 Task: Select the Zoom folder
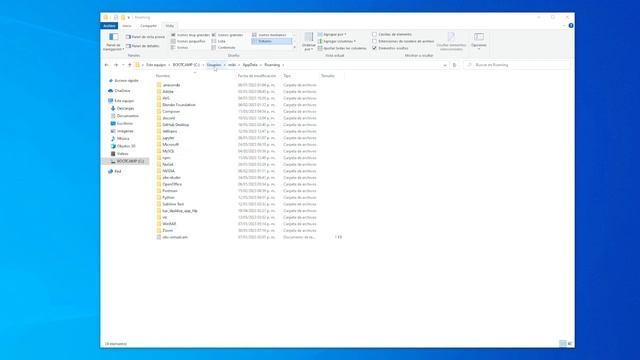tap(167, 231)
